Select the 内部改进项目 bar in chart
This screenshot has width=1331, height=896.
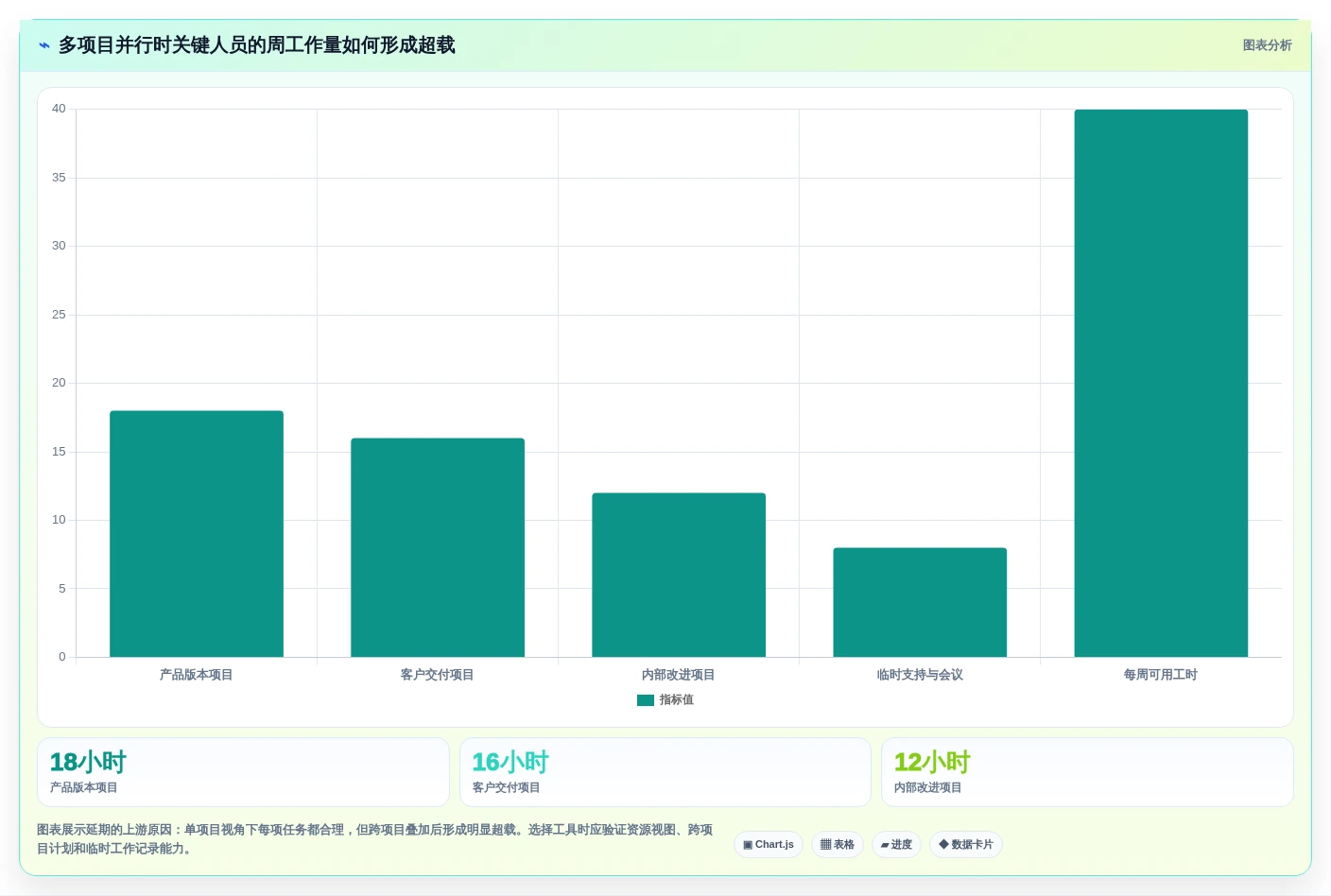click(679, 575)
